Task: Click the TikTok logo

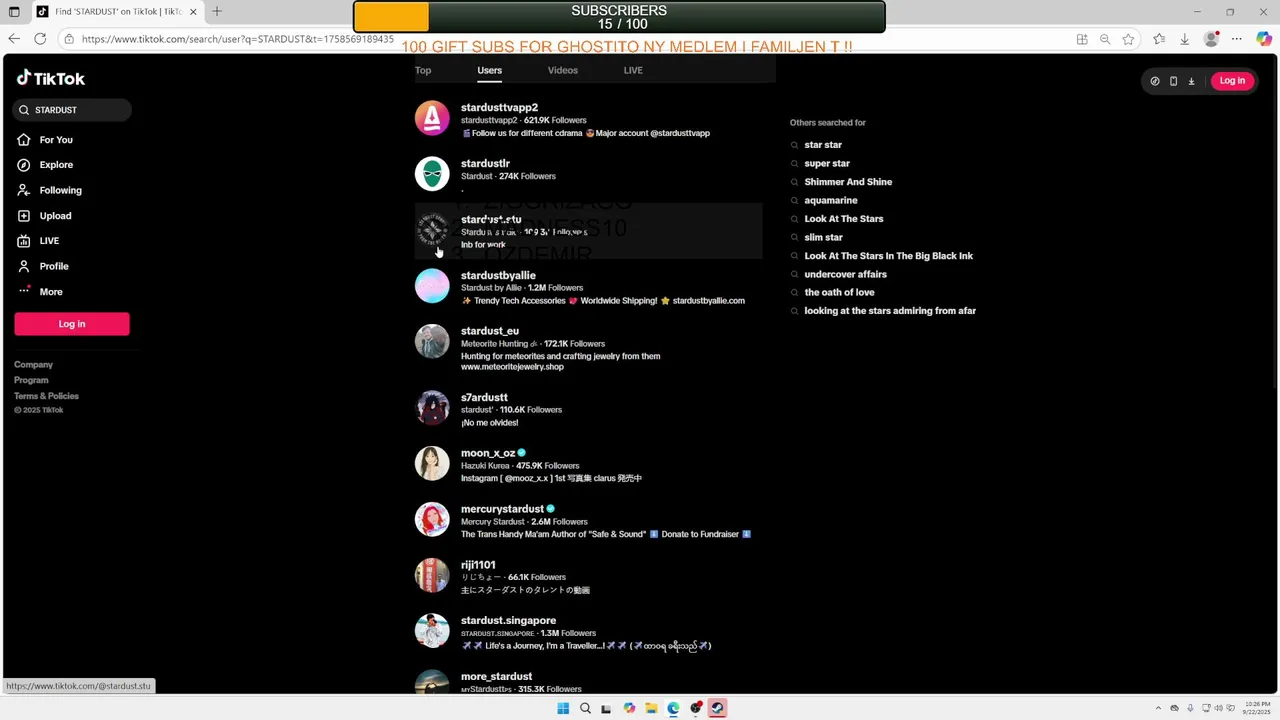Action: (51, 78)
